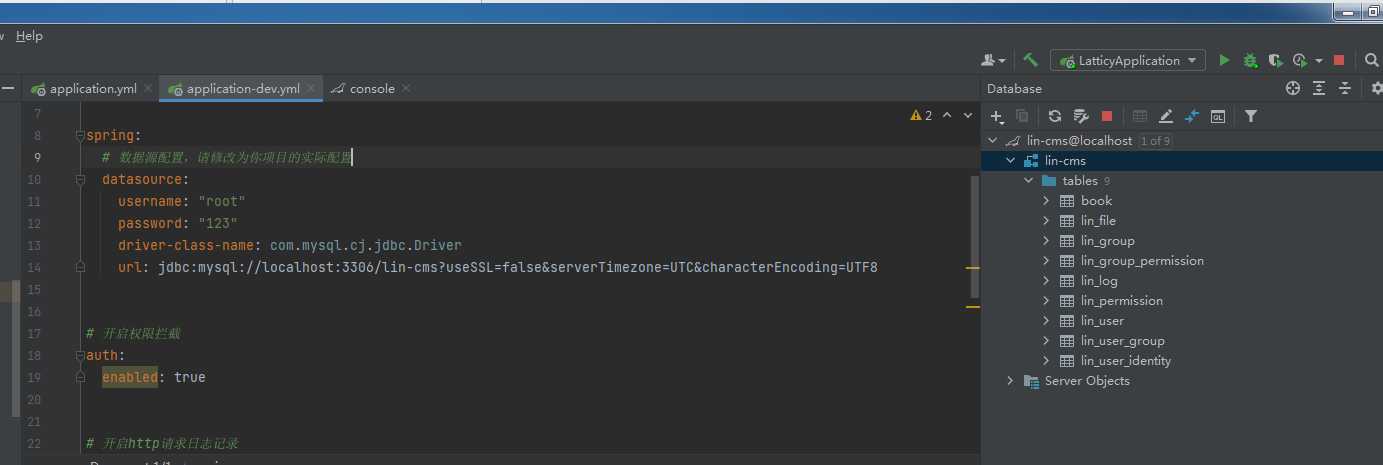The width and height of the screenshot is (1383, 465).
Task: Click the username "root" value
Action: pos(222,201)
